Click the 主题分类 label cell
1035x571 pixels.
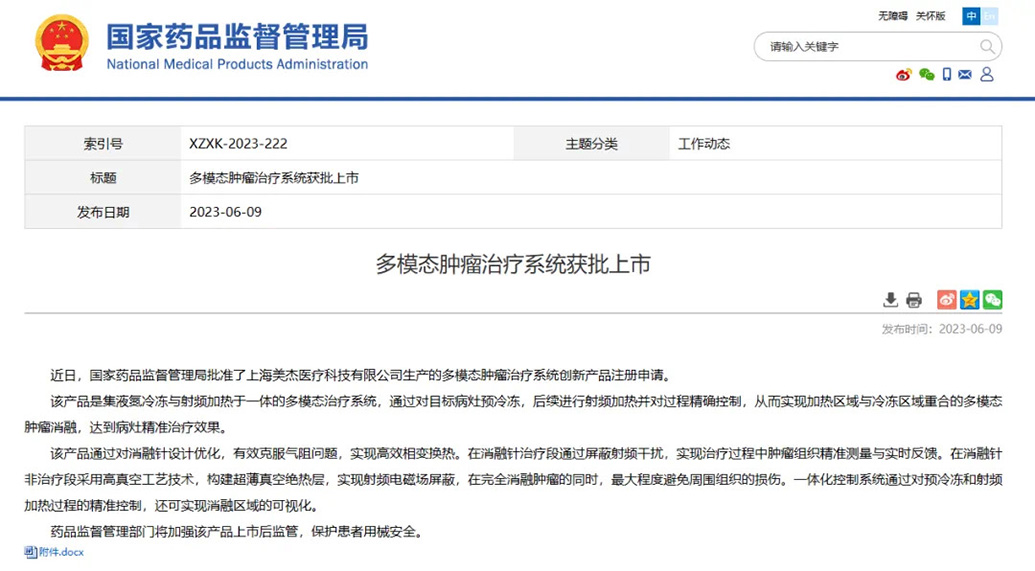click(591, 144)
